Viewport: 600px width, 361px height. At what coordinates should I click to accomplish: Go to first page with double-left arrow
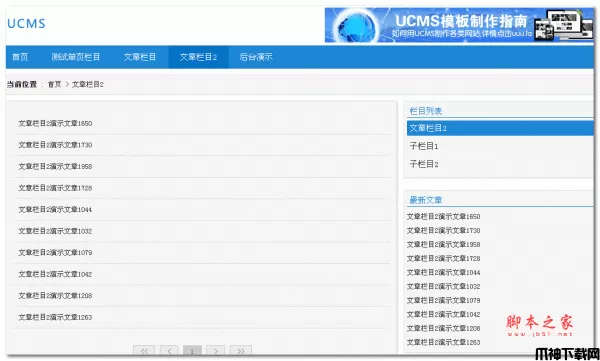pos(144,351)
